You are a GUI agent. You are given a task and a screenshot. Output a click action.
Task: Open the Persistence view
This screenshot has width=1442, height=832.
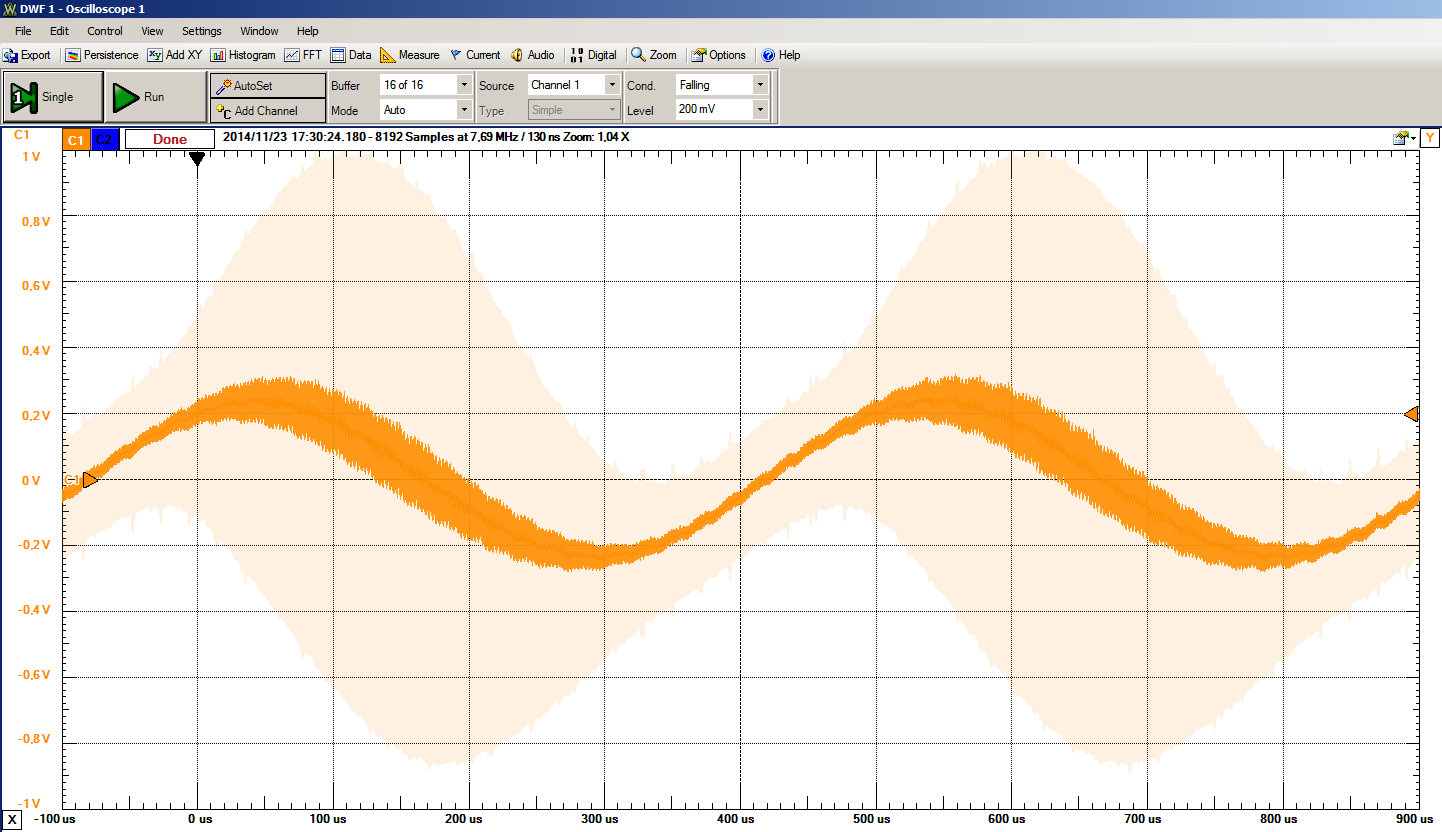coord(102,55)
